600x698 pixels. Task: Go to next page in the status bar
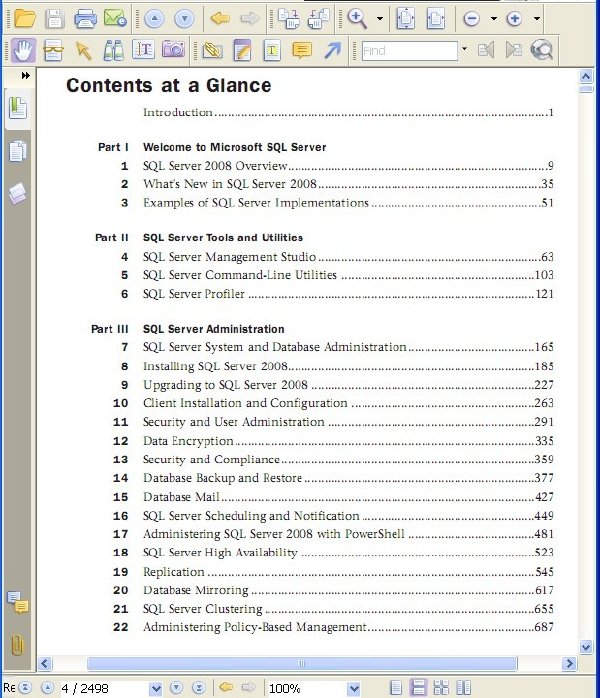pyautogui.click(x=177, y=688)
